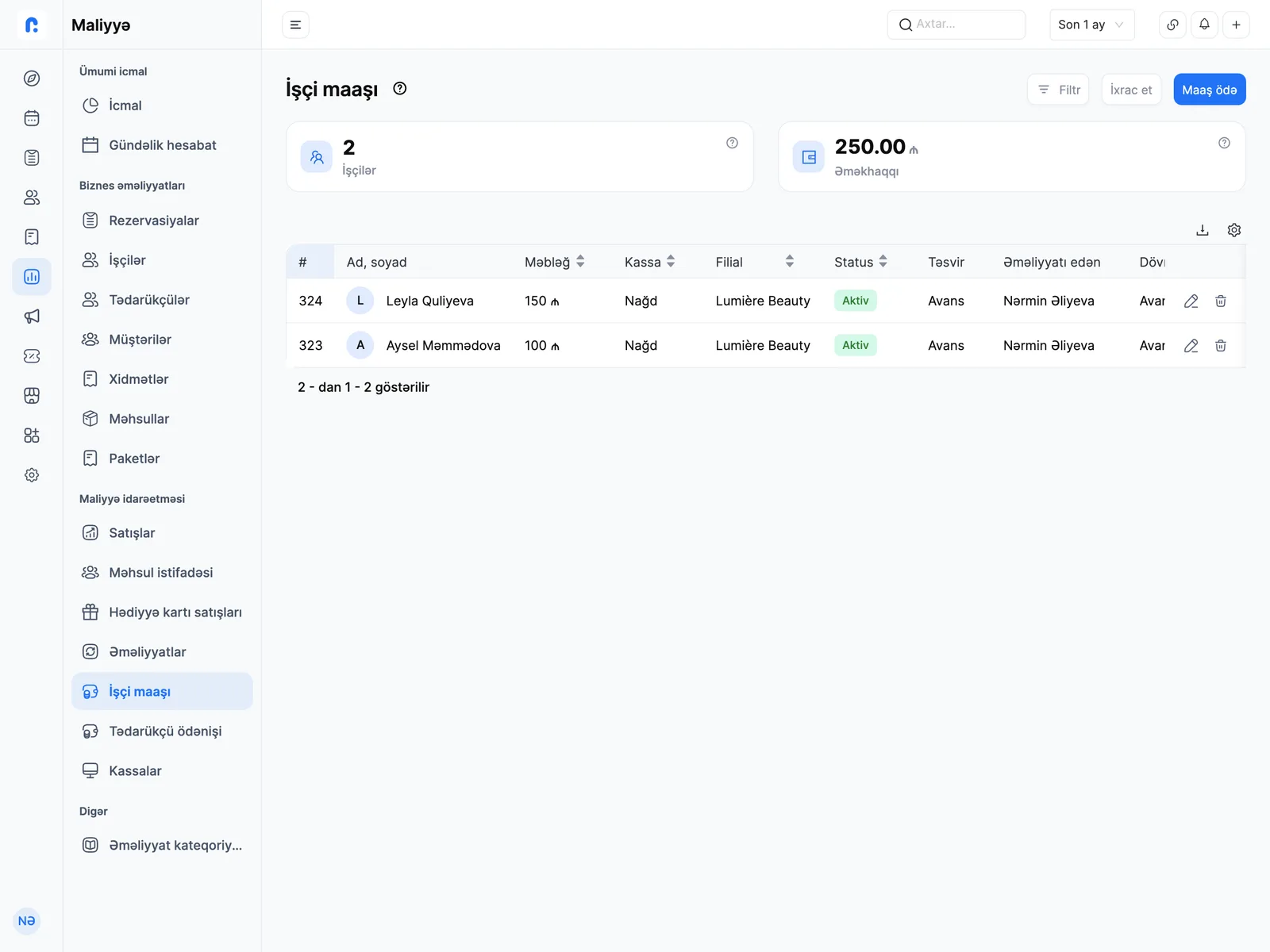The width and height of the screenshot is (1270, 952).
Task: Click the help icon beside İşçi maaşı title
Action: click(x=400, y=89)
